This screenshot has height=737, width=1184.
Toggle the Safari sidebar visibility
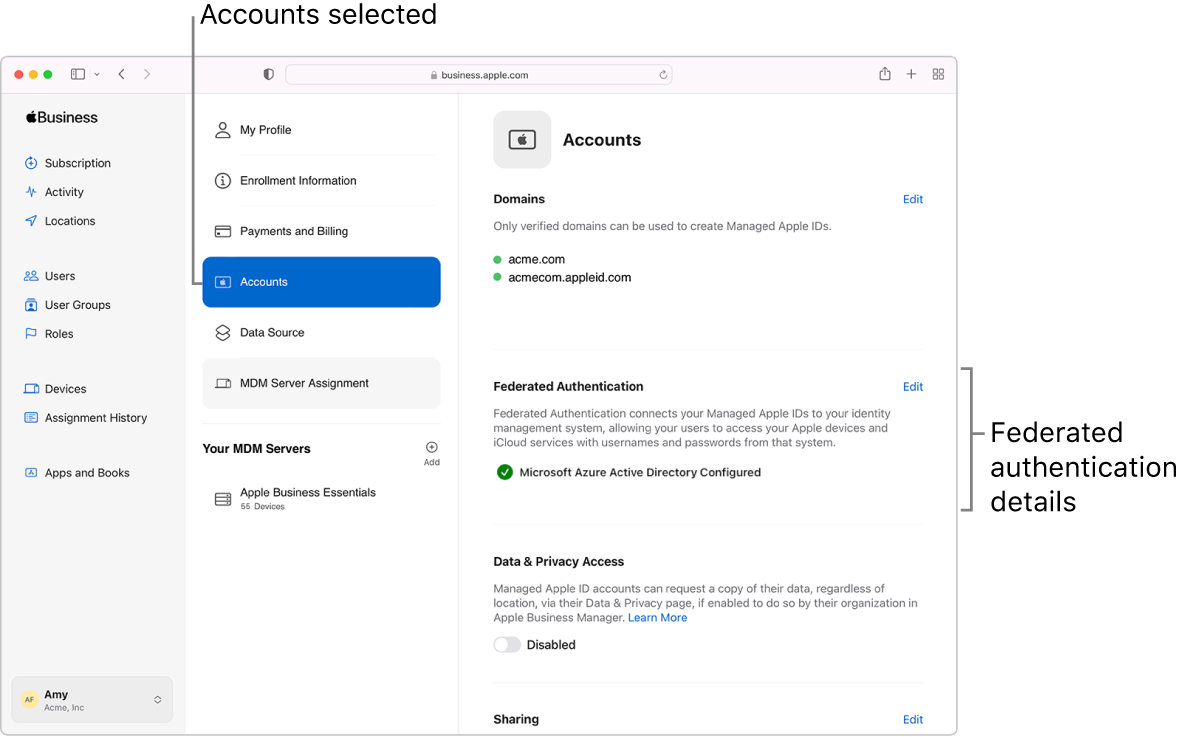77,73
